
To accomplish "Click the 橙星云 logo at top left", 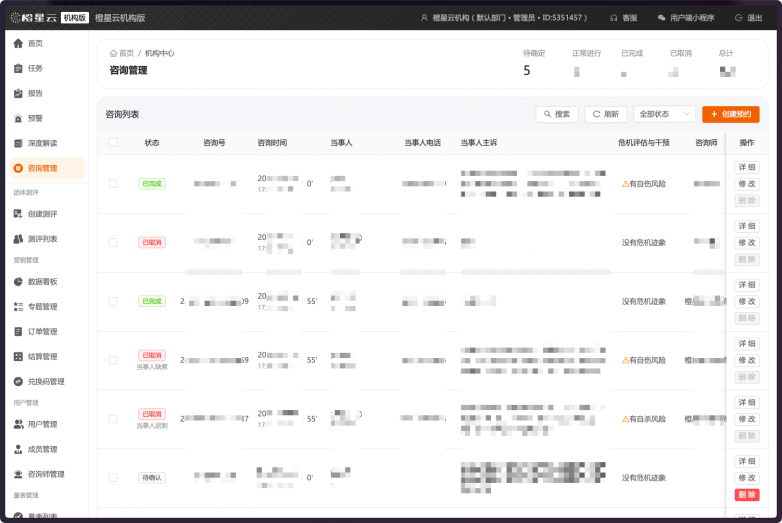I will point(33,18).
